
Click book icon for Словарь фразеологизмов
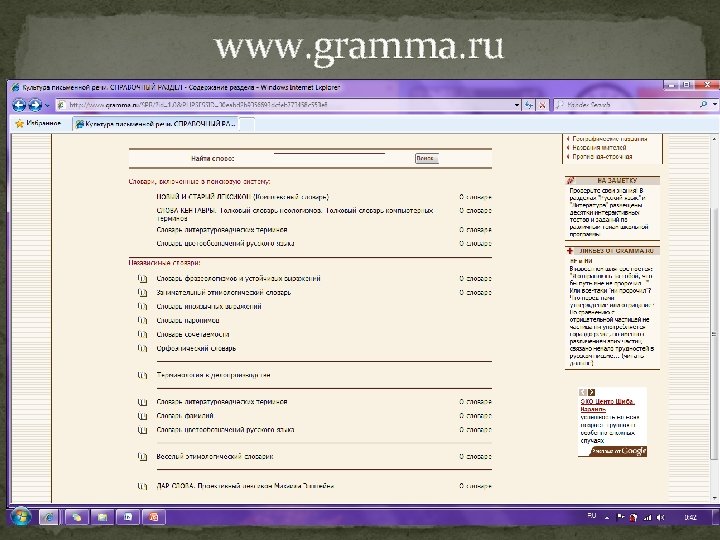[142, 279]
